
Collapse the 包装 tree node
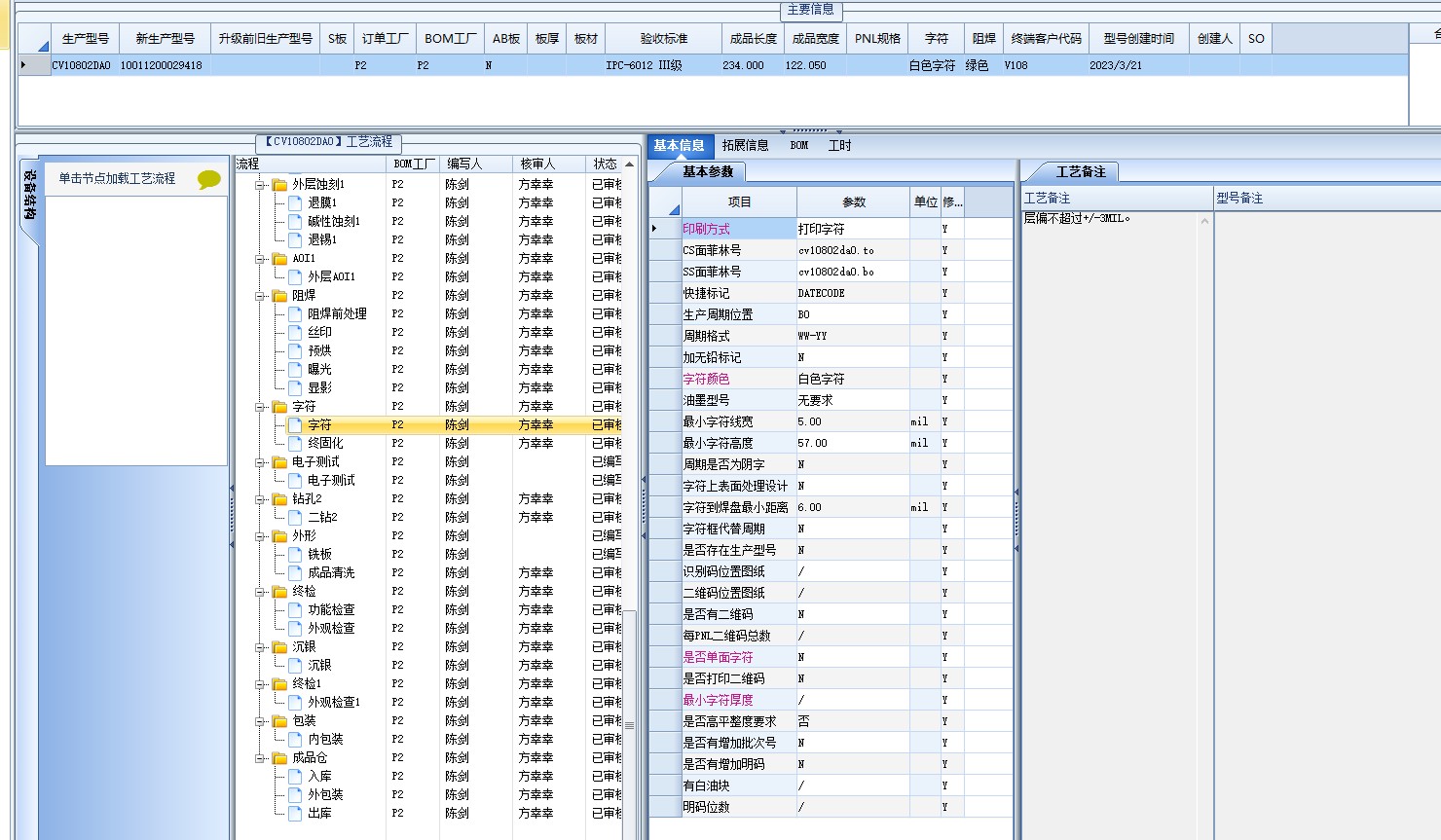click(260, 720)
